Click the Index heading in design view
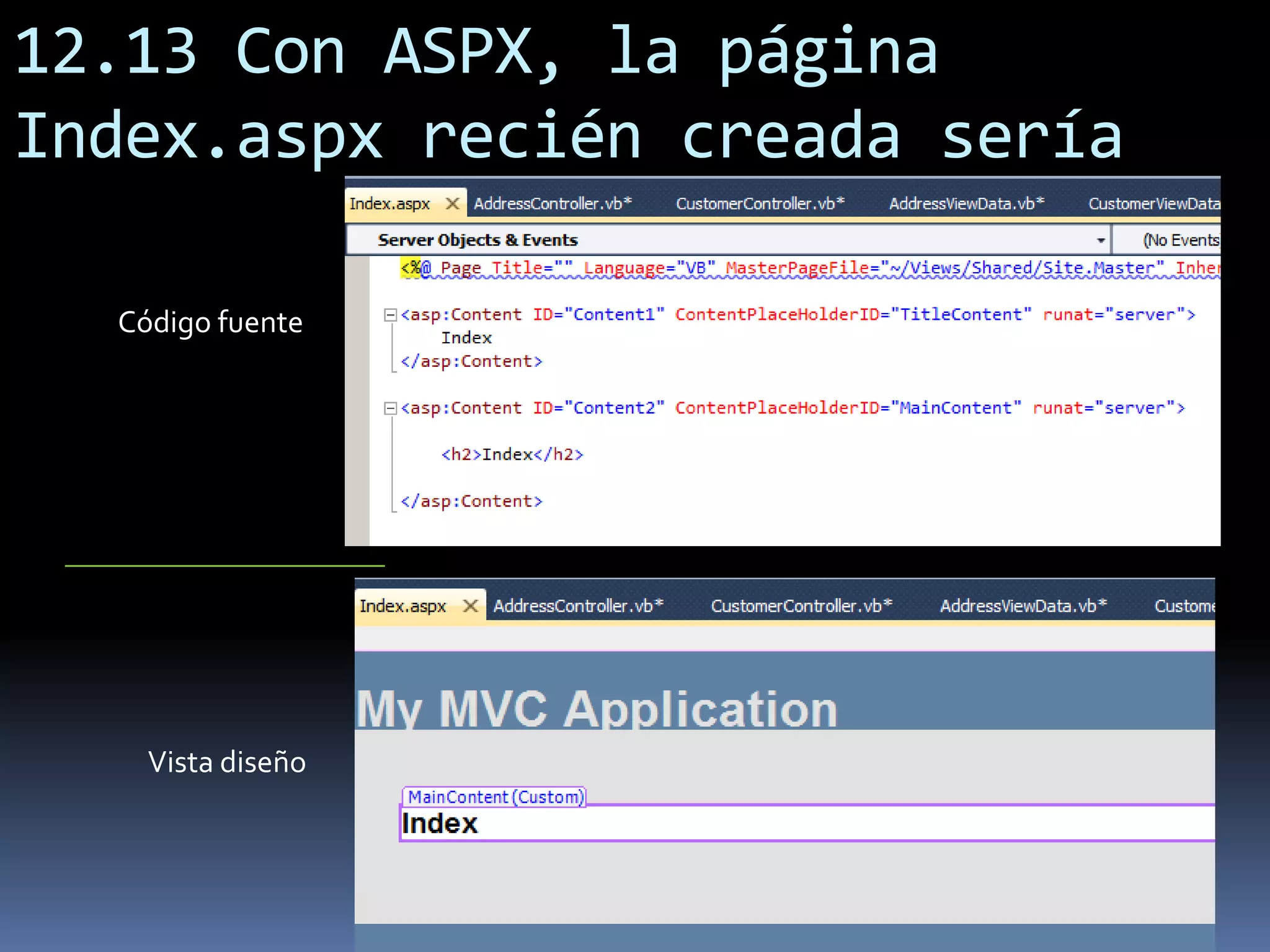The width and height of the screenshot is (1270, 952). [440, 824]
